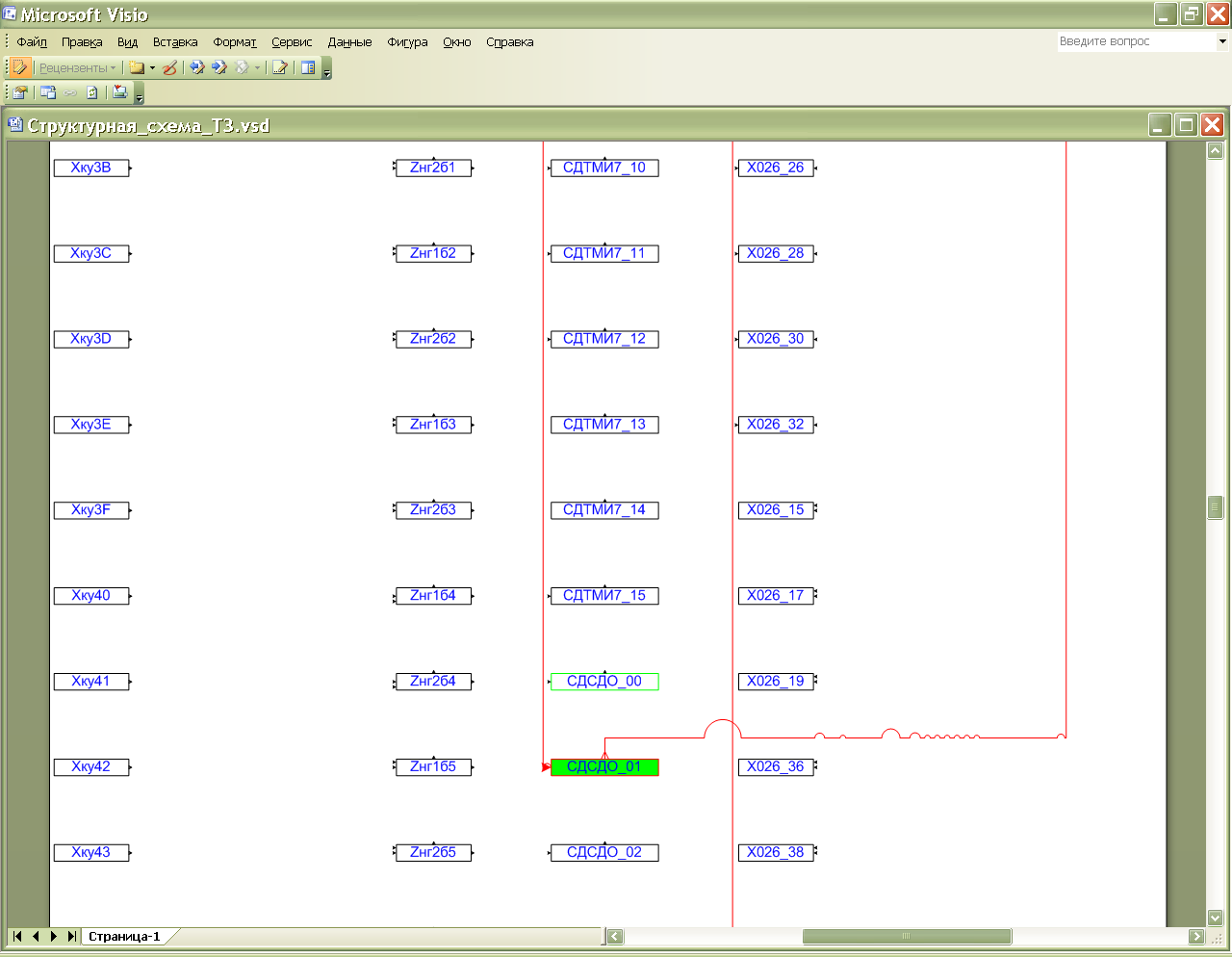The image size is (1232, 957).
Task: Click the Link Data to Shapes icon
Action: [x=20, y=92]
